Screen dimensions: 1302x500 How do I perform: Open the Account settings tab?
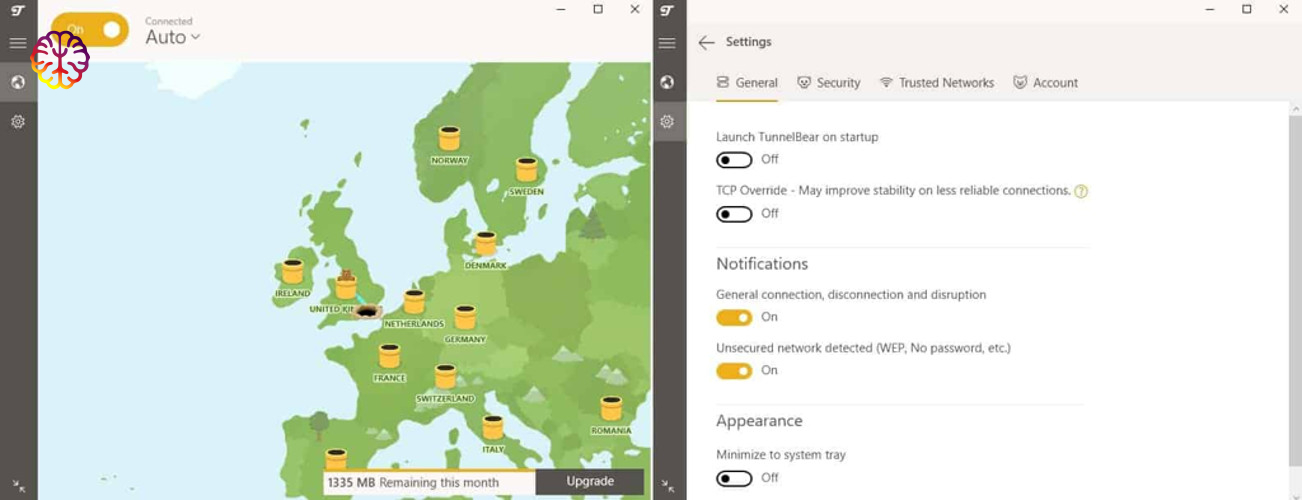click(1046, 83)
